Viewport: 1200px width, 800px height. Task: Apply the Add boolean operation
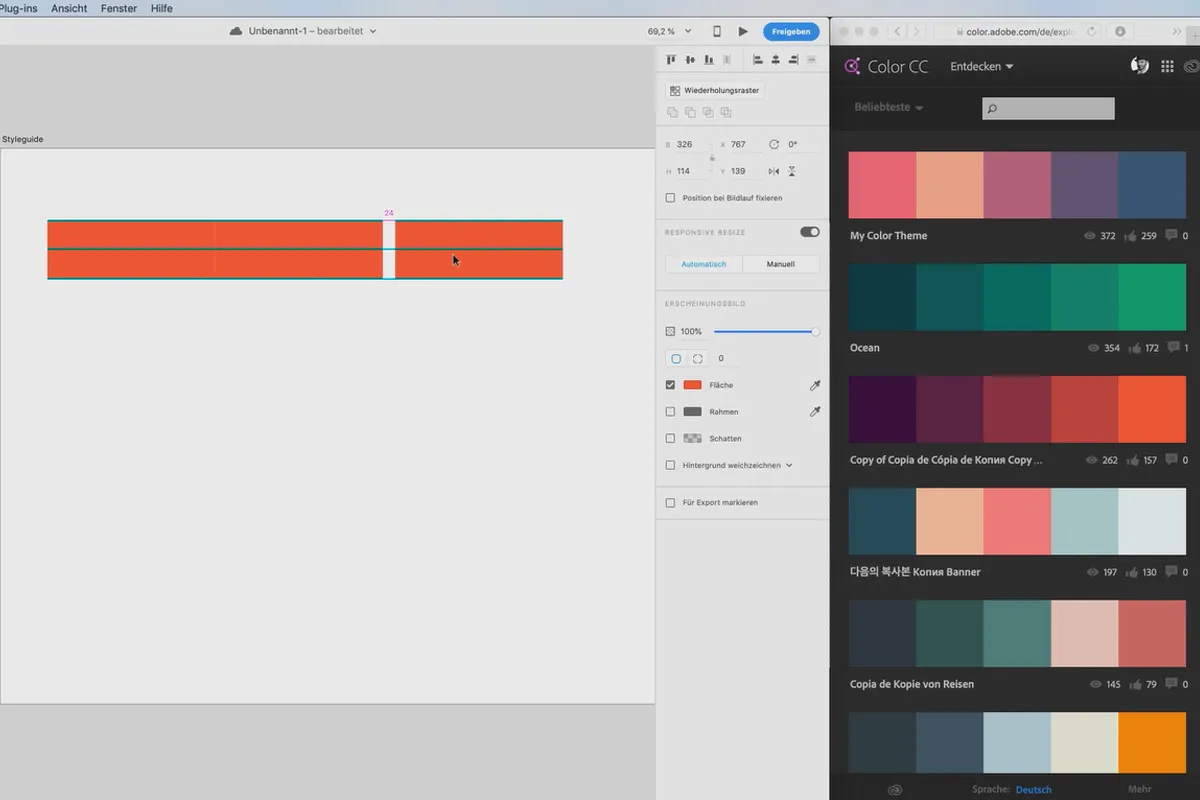pyautogui.click(x=672, y=112)
